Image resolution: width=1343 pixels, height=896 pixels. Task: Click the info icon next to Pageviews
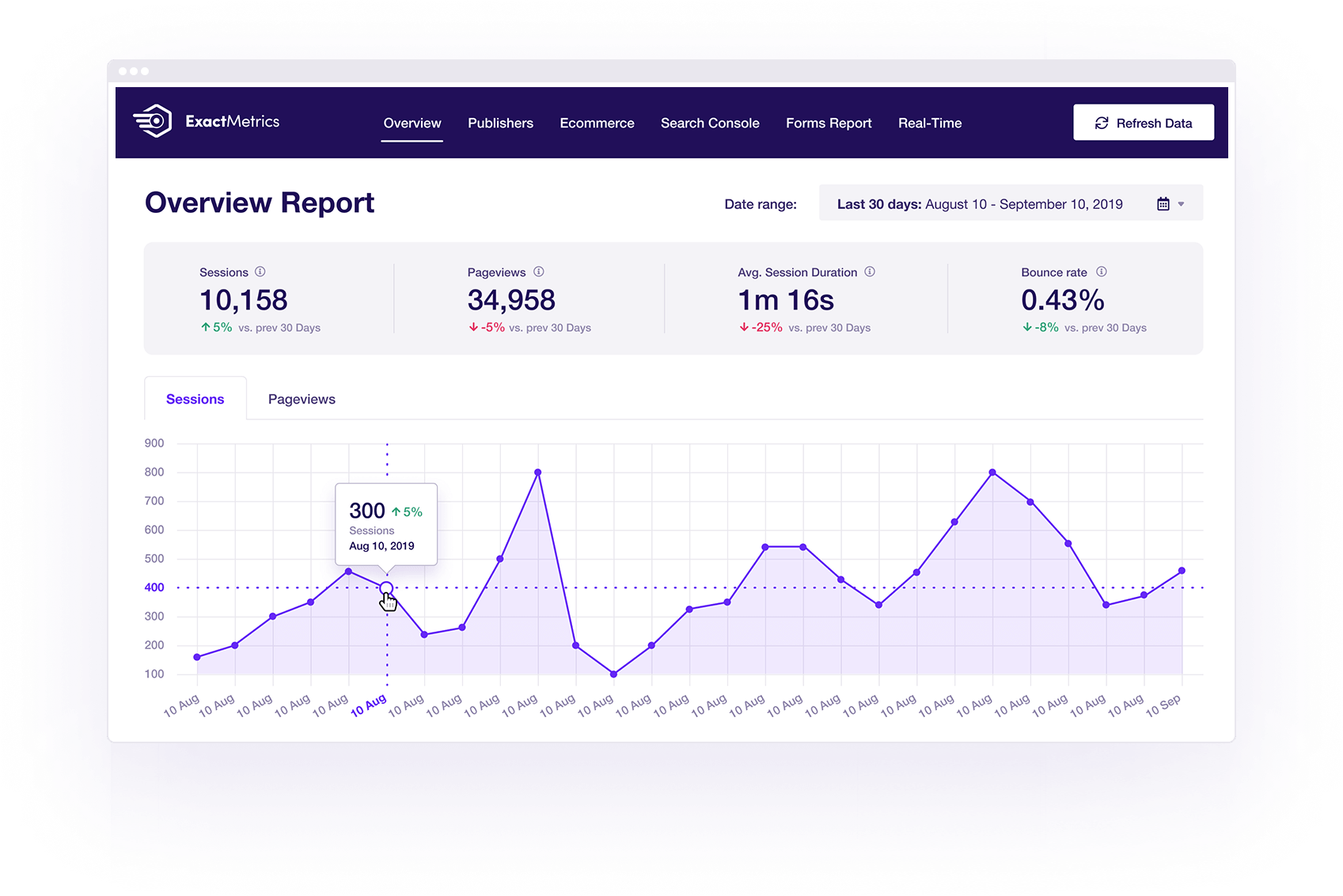coord(538,271)
